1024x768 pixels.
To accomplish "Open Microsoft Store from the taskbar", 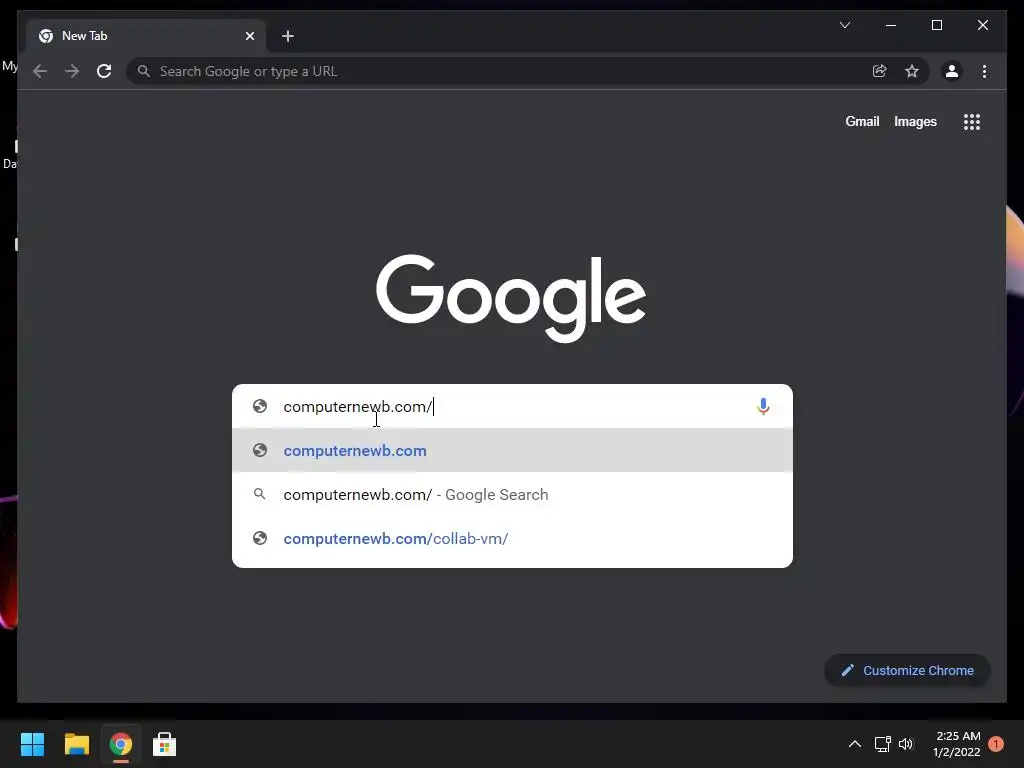I will [x=164, y=744].
